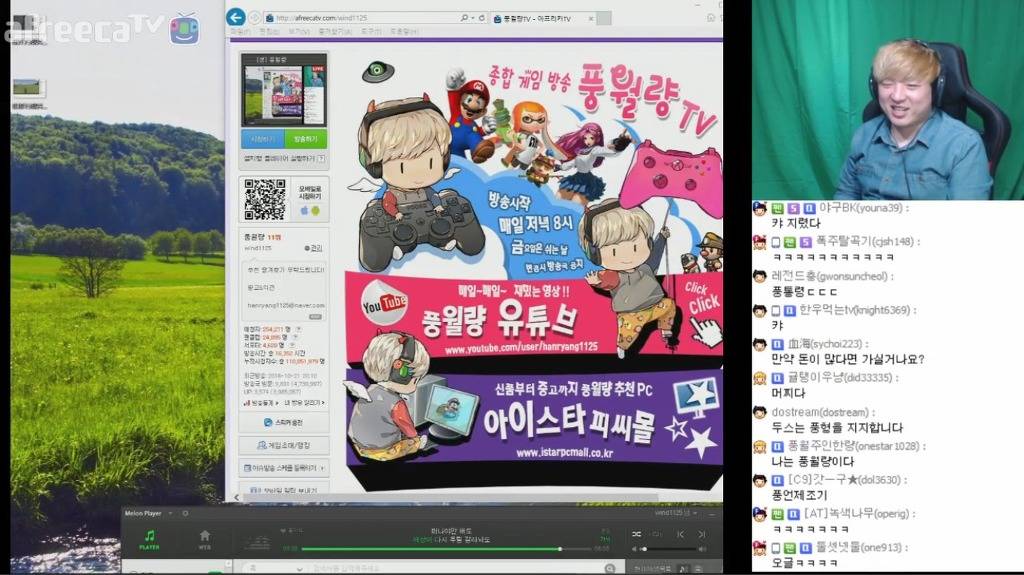Open the 도구 menu in browser menu bar

coord(371,31)
